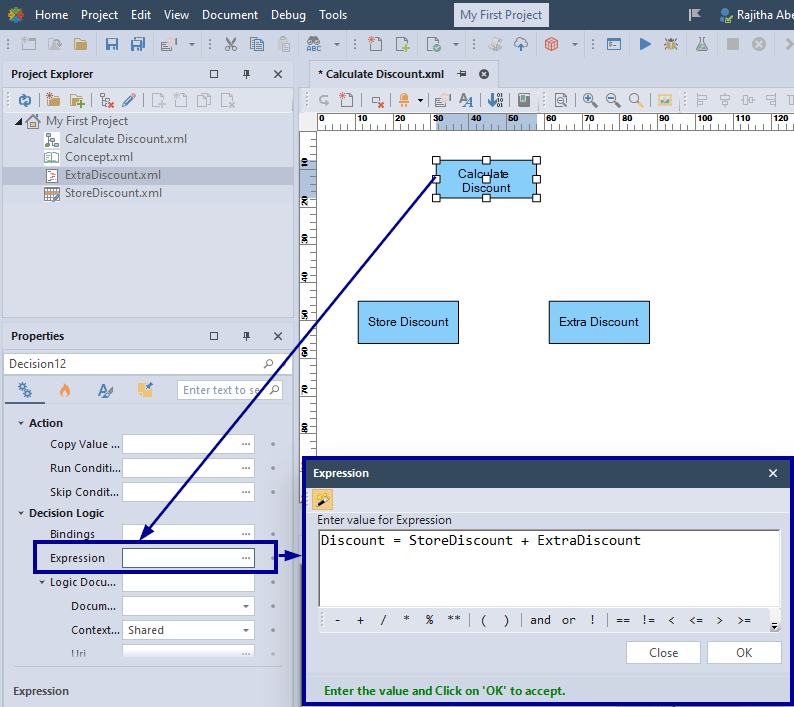
Task: Switch to the fire icon properties tab
Action: pyautogui.click(x=65, y=390)
